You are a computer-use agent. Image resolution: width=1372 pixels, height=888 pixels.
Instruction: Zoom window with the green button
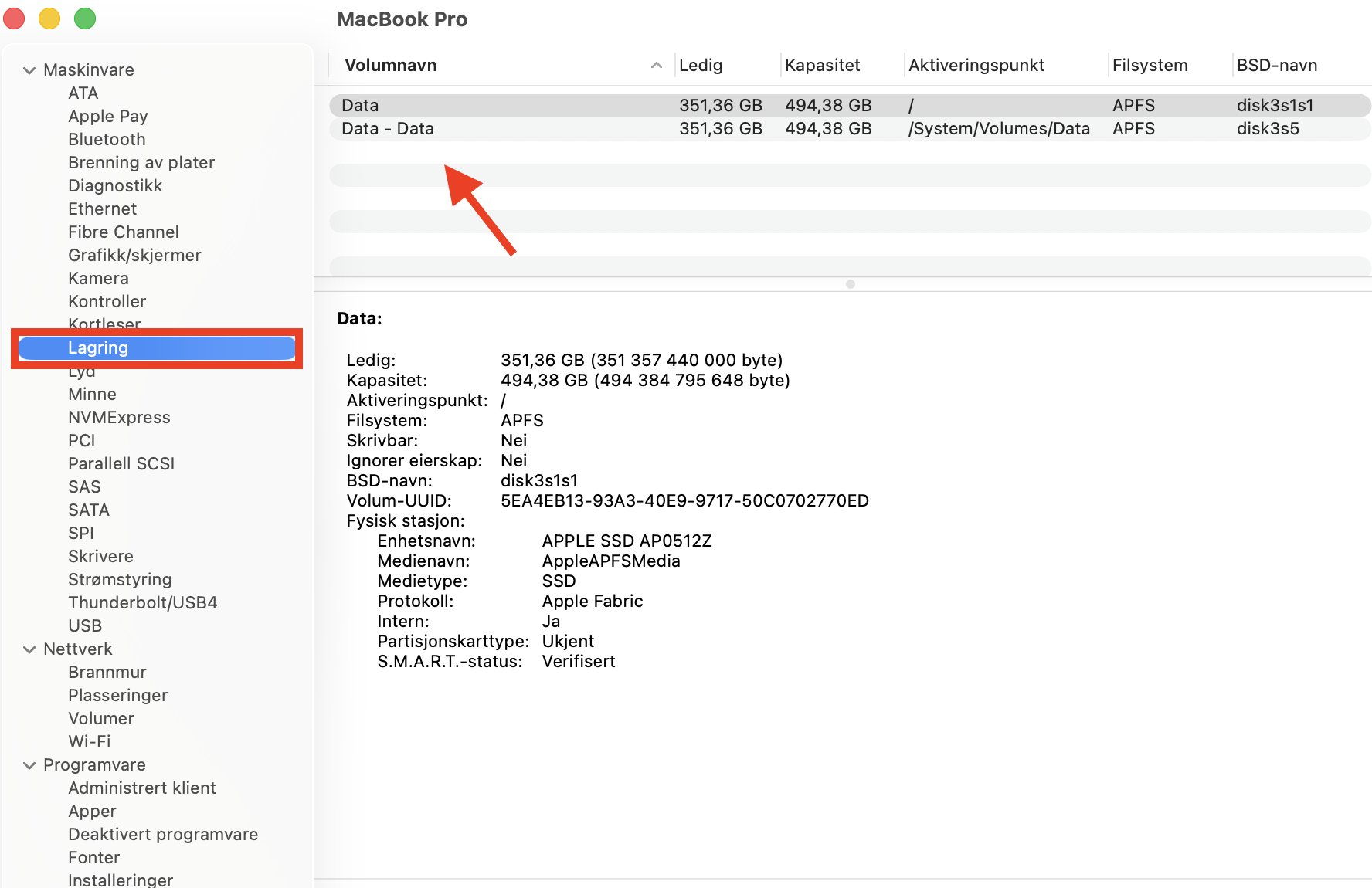tap(85, 19)
